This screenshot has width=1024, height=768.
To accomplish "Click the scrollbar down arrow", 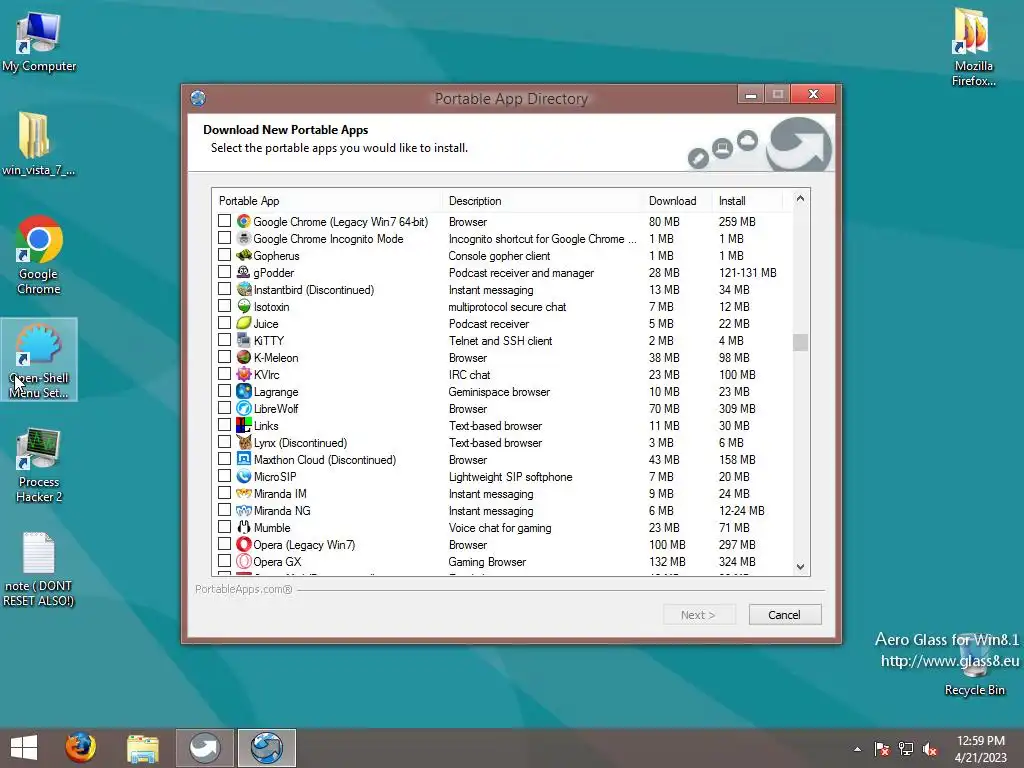I will click(x=800, y=567).
